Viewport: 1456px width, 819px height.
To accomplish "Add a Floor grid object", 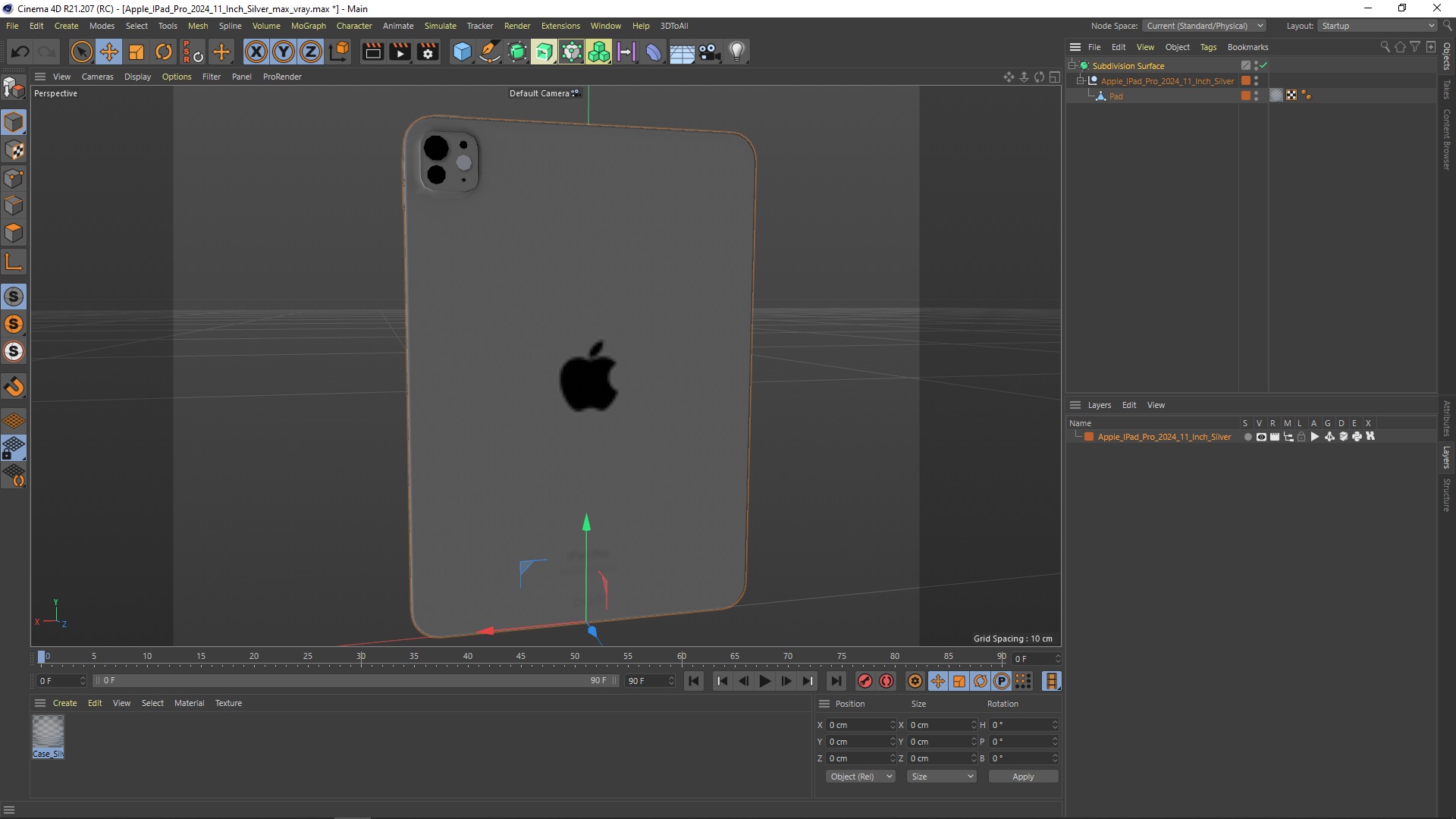I will tap(681, 52).
